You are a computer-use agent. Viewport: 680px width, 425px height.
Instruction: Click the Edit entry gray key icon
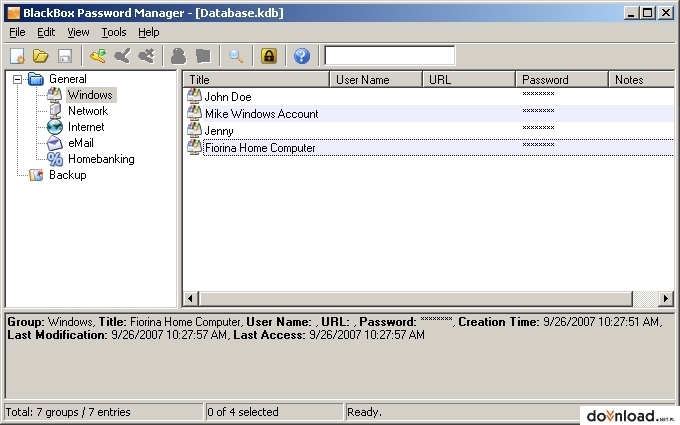point(122,56)
